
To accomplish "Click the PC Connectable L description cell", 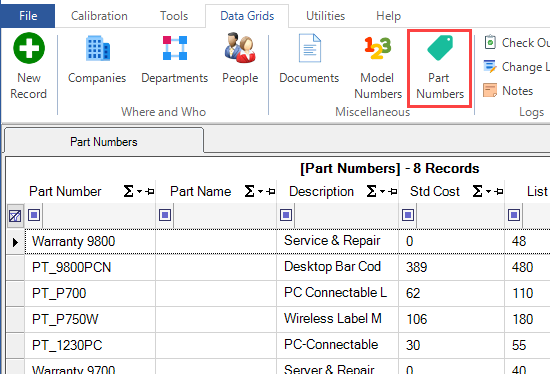I will (337, 293).
